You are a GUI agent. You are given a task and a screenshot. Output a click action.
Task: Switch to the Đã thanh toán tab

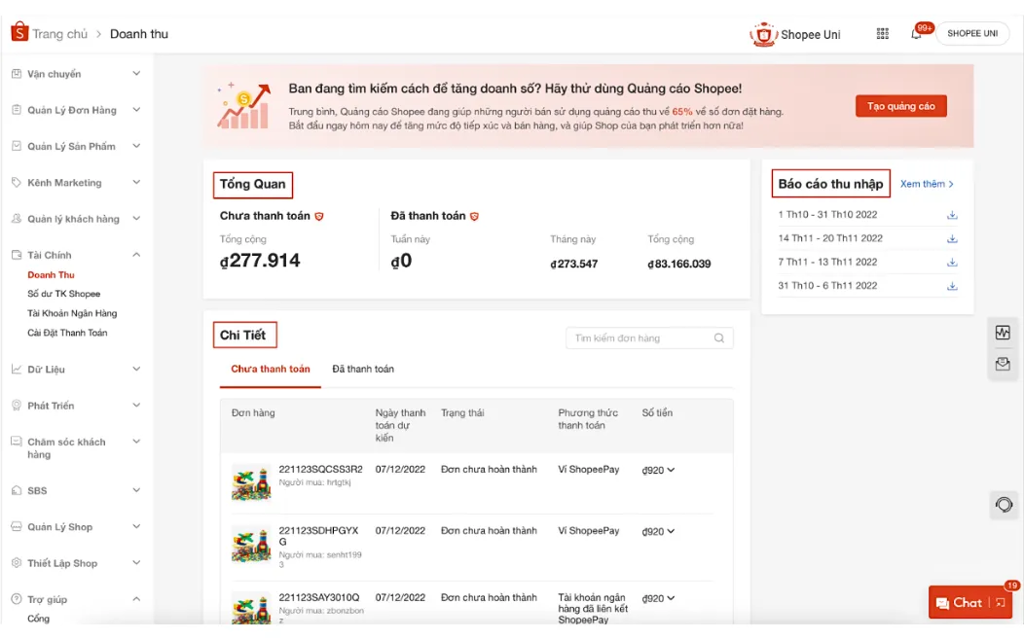click(x=363, y=369)
